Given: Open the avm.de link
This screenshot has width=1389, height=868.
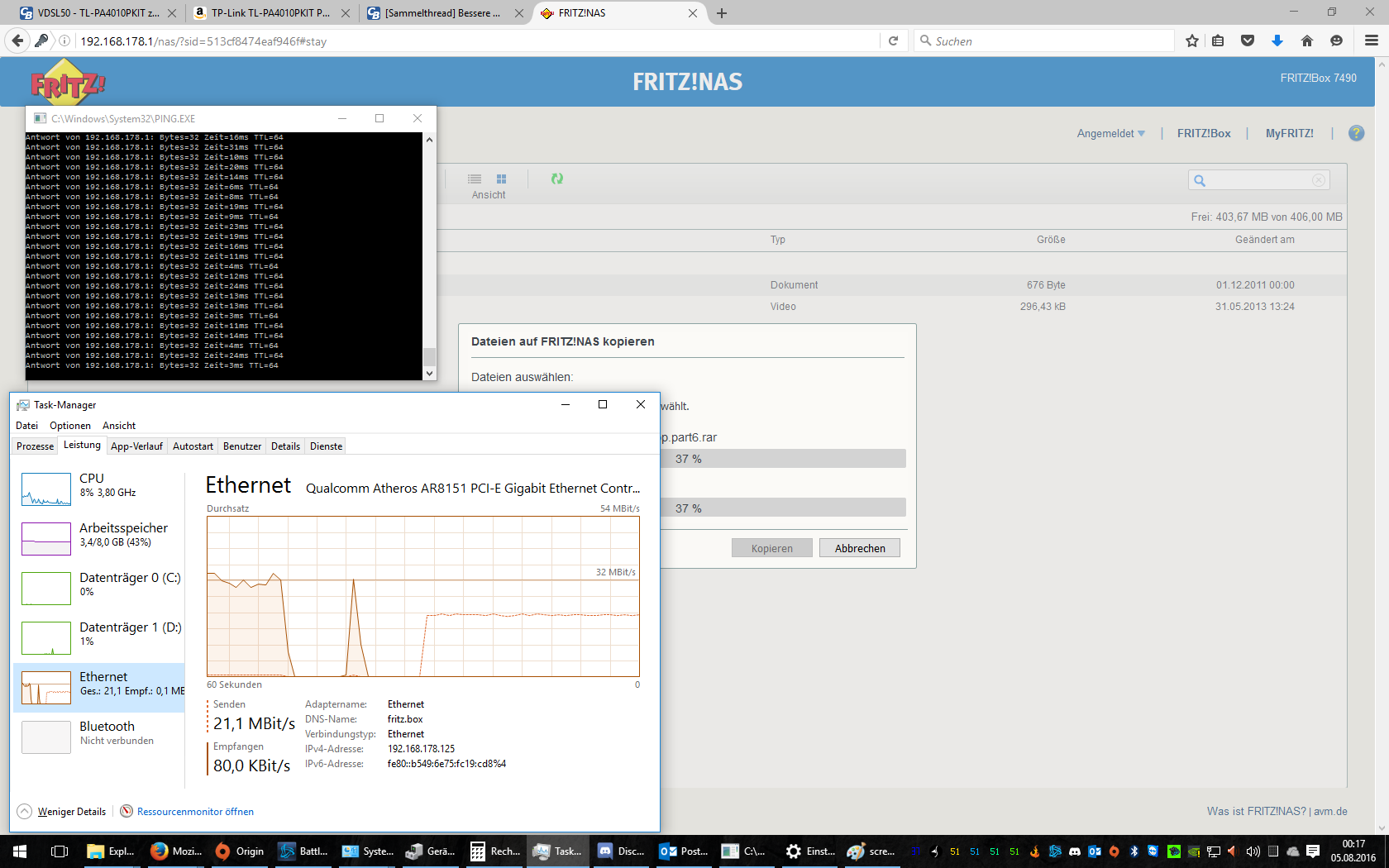Looking at the screenshot, I should point(1330,812).
